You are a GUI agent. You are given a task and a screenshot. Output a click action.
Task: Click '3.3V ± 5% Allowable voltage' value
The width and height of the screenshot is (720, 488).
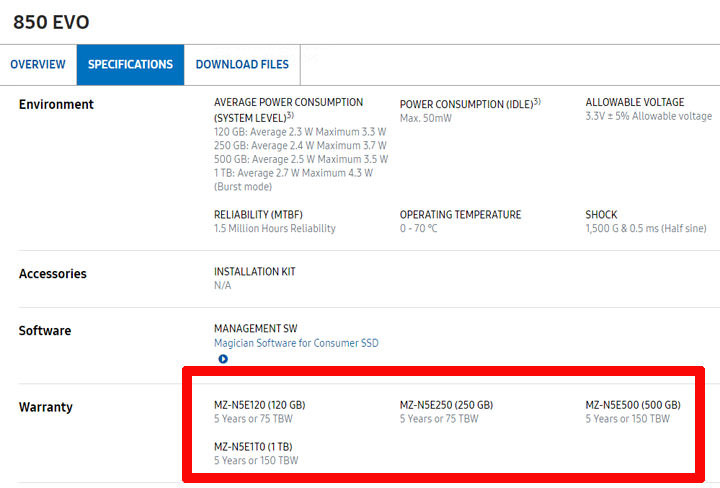pyautogui.click(x=648, y=116)
